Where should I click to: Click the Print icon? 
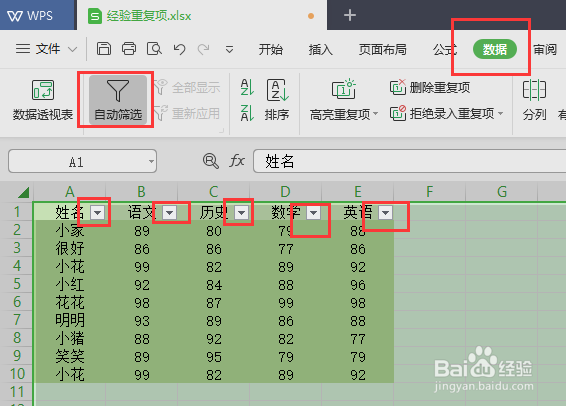coord(129,49)
